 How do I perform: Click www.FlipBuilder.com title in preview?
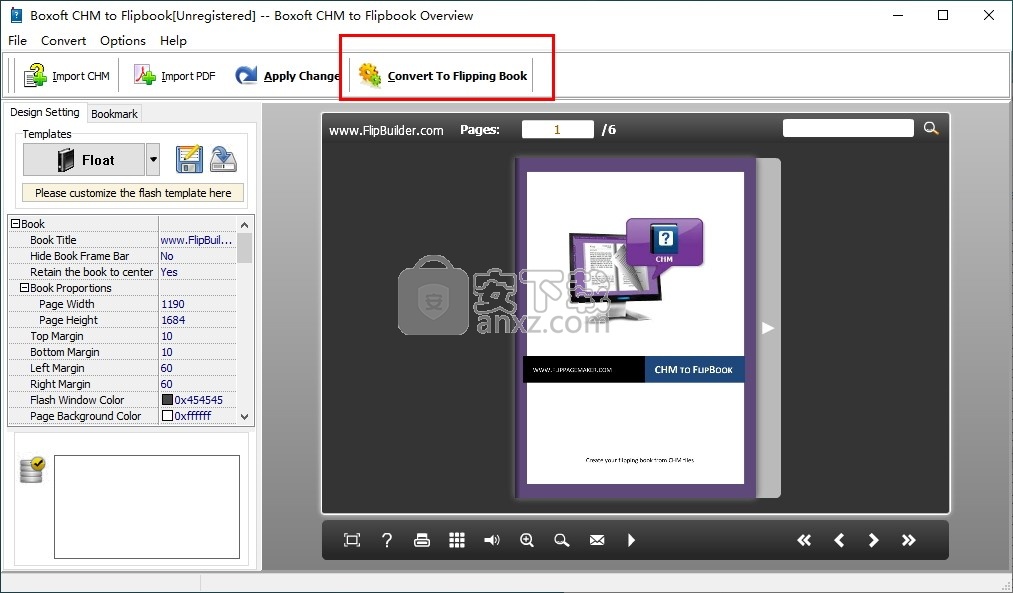click(x=386, y=130)
